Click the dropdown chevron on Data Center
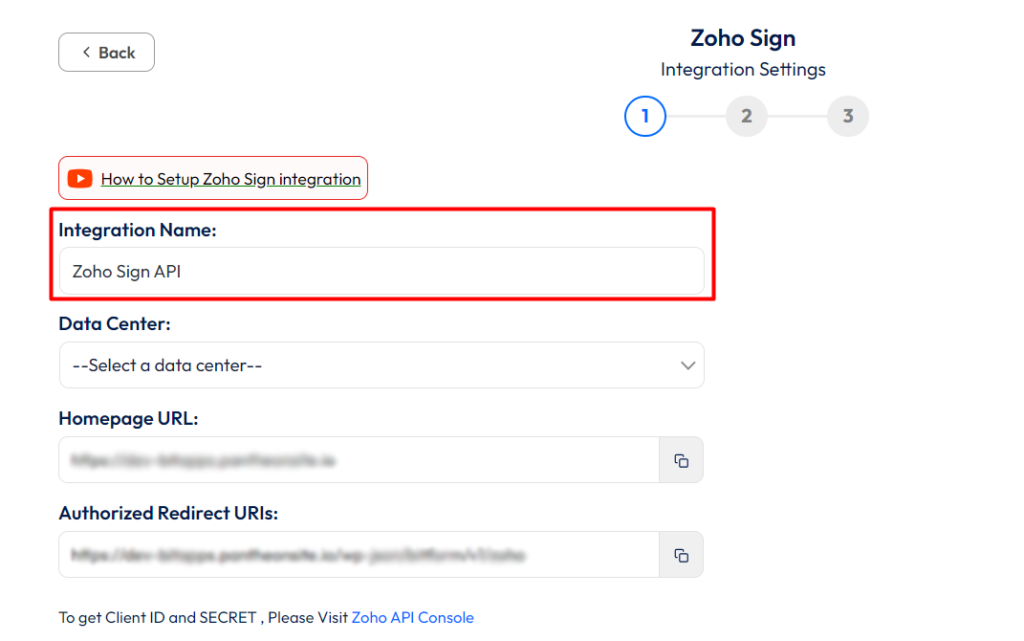The width and height of the screenshot is (1024, 641). click(x=688, y=365)
